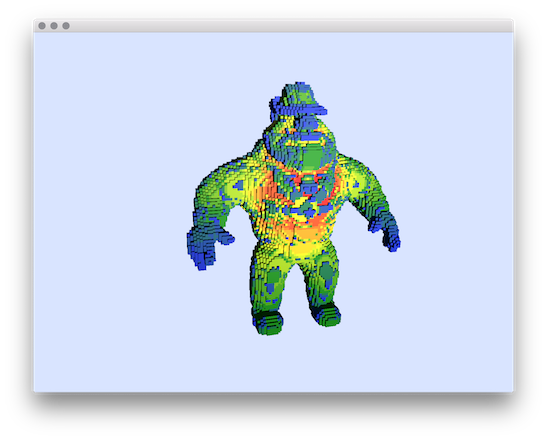This screenshot has height=440, width=547.
Task: Click the middle gray window control button
Action: (x=54, y=26)
